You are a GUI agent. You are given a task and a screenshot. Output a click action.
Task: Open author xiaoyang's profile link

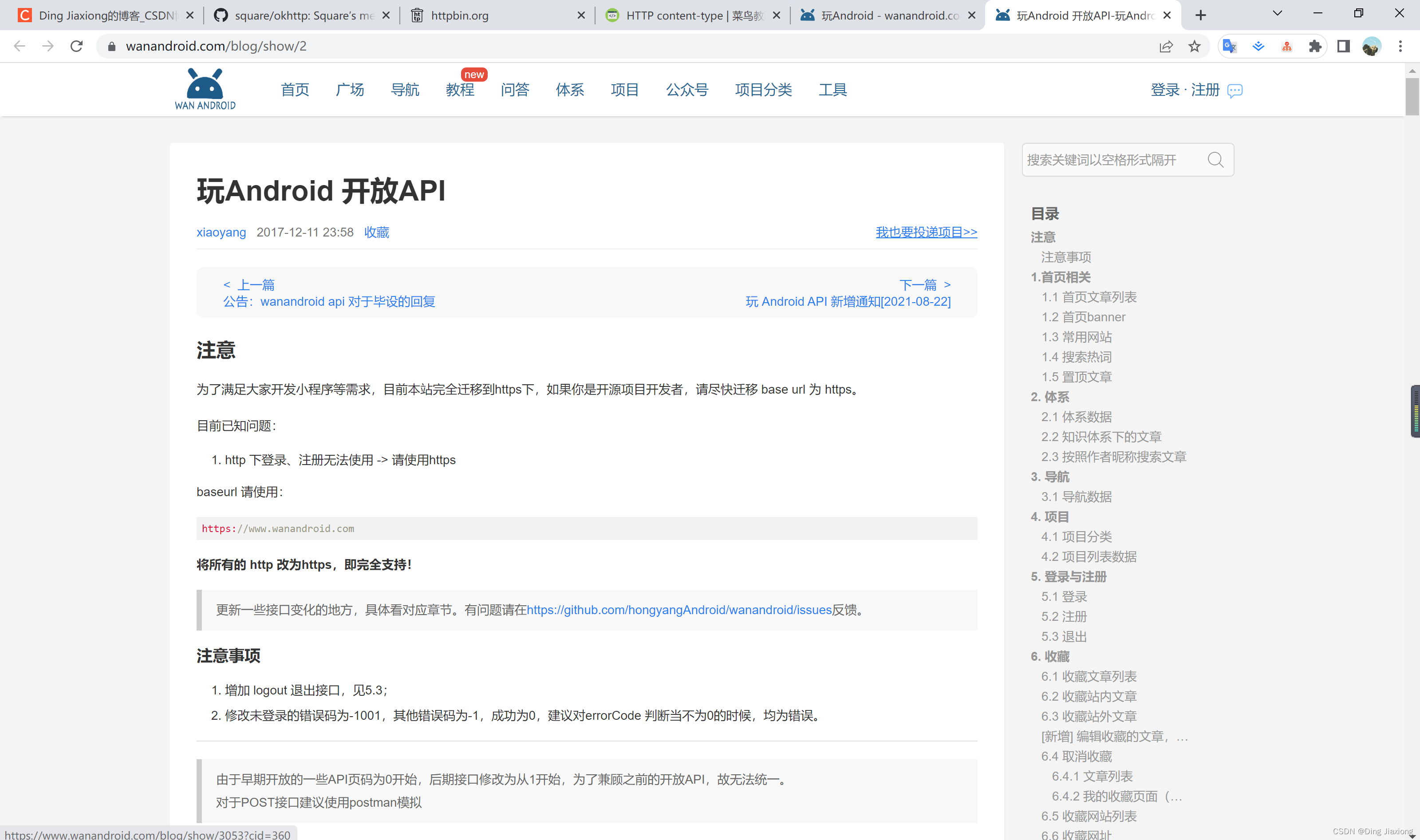pos(221,232)
